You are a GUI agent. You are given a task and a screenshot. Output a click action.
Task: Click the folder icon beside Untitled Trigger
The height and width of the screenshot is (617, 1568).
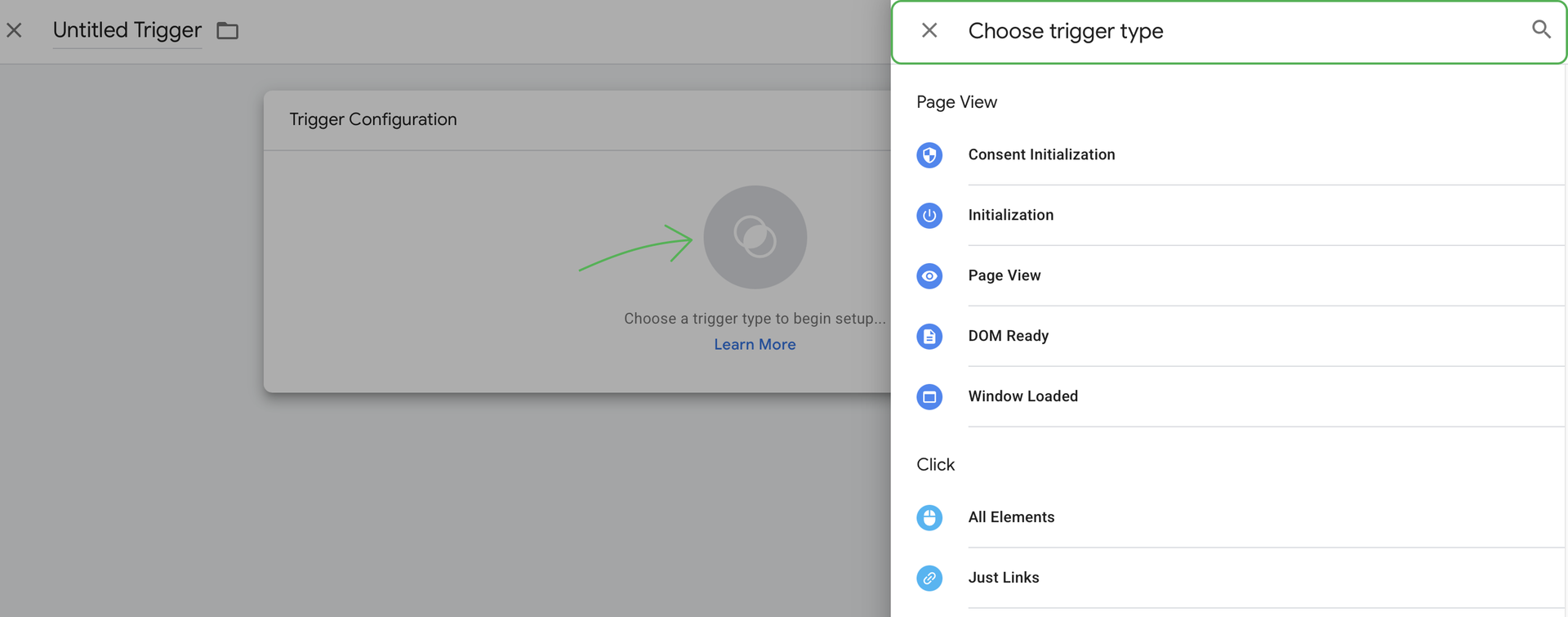click(227, 31)
